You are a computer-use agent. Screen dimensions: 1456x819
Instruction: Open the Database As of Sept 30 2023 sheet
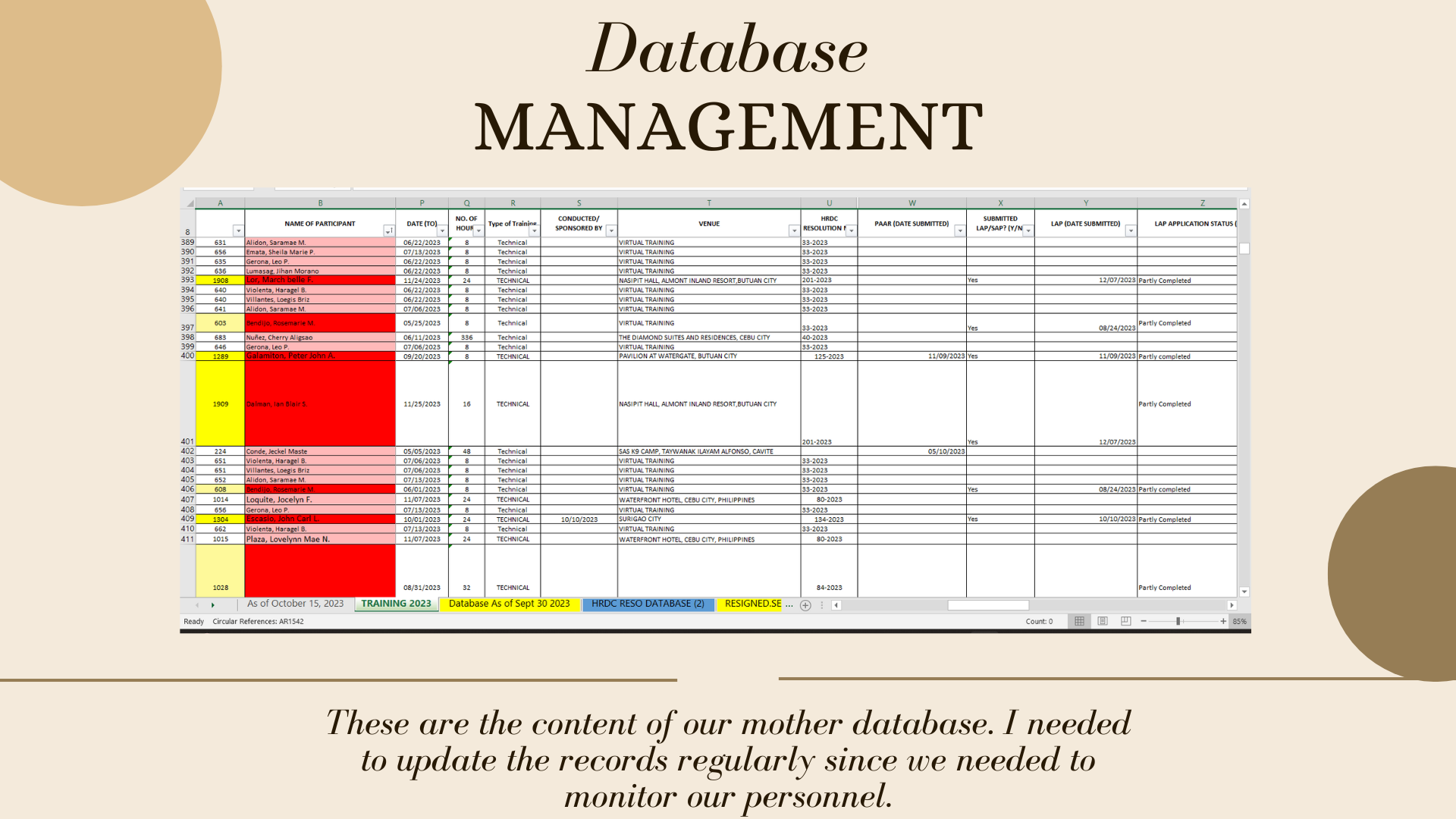click(x=509, y=604)
